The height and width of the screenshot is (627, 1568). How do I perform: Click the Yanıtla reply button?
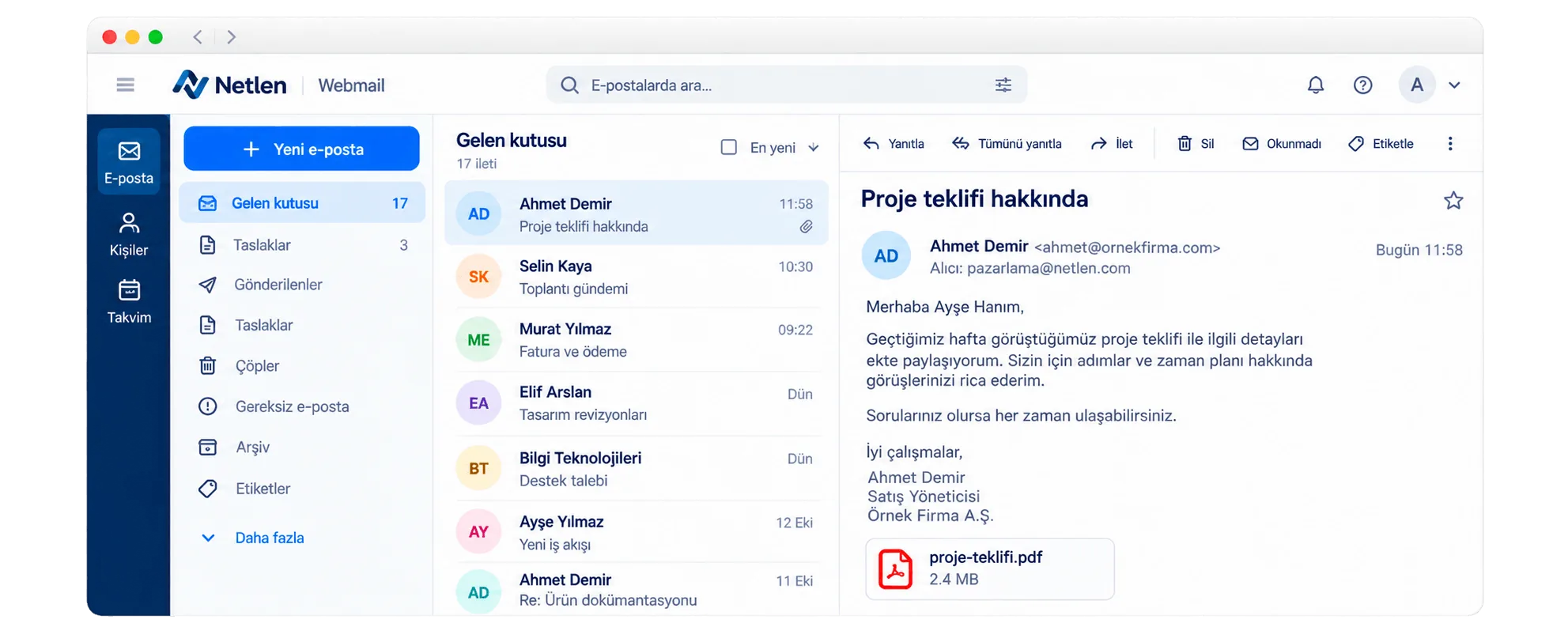point(894,144)
